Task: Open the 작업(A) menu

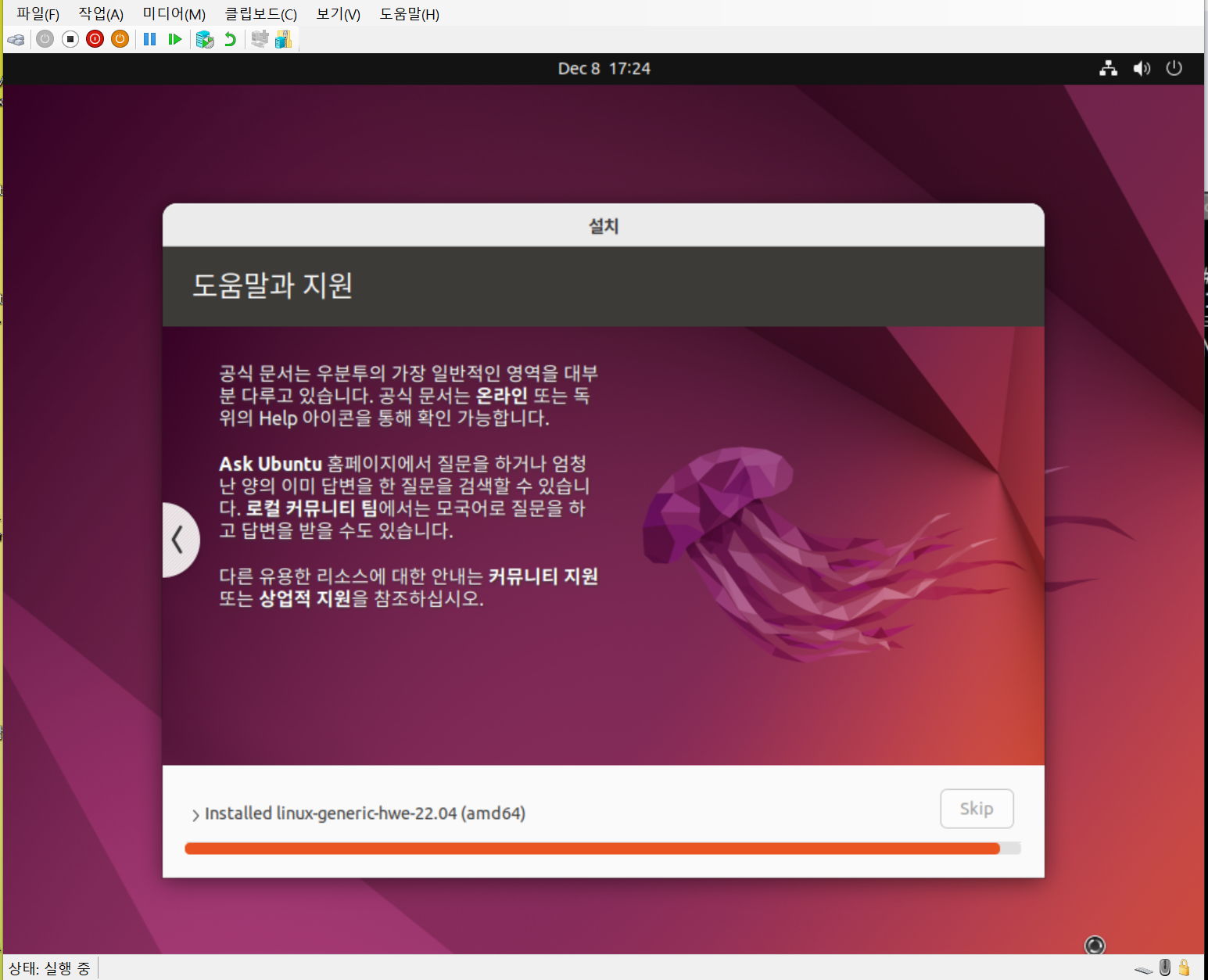Action: (101, 14)
